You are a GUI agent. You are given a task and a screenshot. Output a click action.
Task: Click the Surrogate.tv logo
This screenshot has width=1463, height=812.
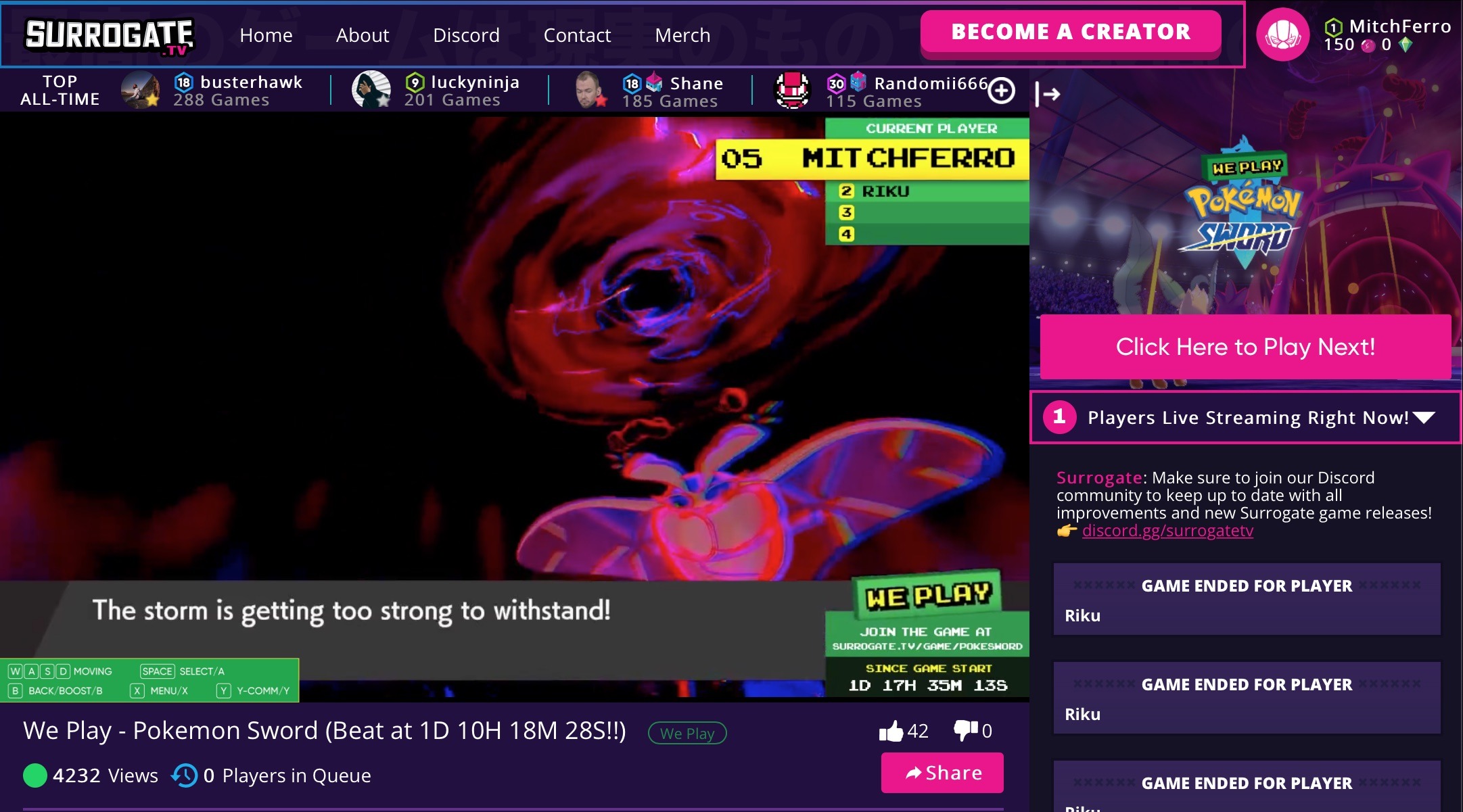click(x=110, y=36)
